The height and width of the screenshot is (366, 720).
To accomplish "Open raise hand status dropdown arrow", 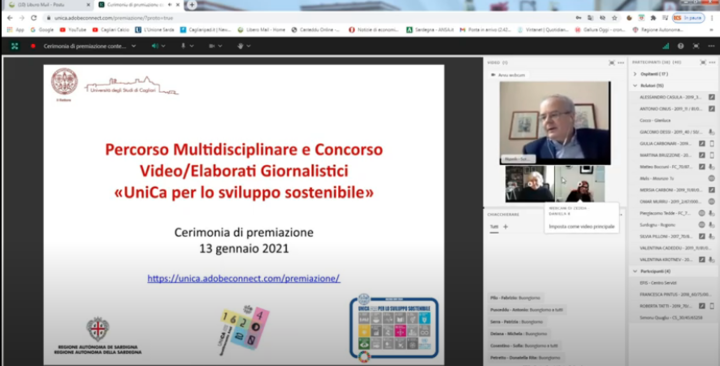I will tap(248, 46).
